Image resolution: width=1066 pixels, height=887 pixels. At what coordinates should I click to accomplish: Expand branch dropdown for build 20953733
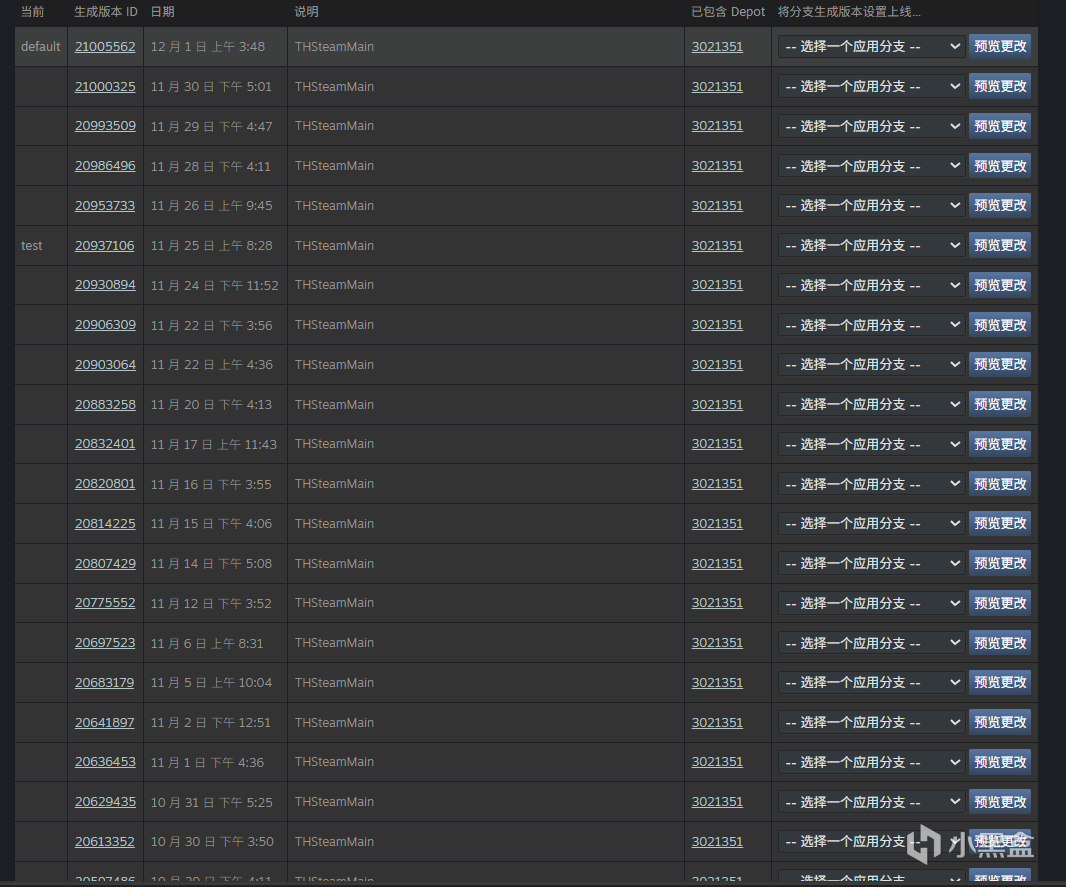(x=871, y=206)
